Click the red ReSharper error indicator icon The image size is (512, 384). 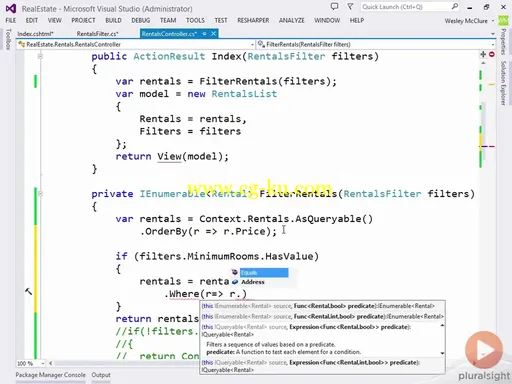pyautogui.click(x=492, y=54)
